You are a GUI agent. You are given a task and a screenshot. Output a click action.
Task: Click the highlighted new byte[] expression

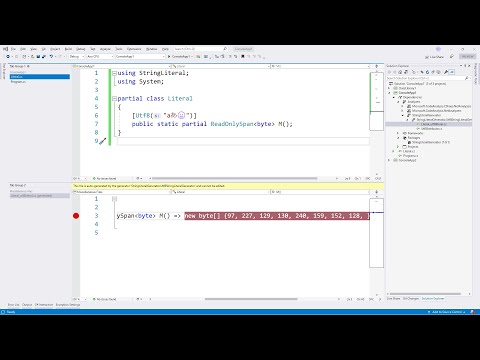coord(277,216)
